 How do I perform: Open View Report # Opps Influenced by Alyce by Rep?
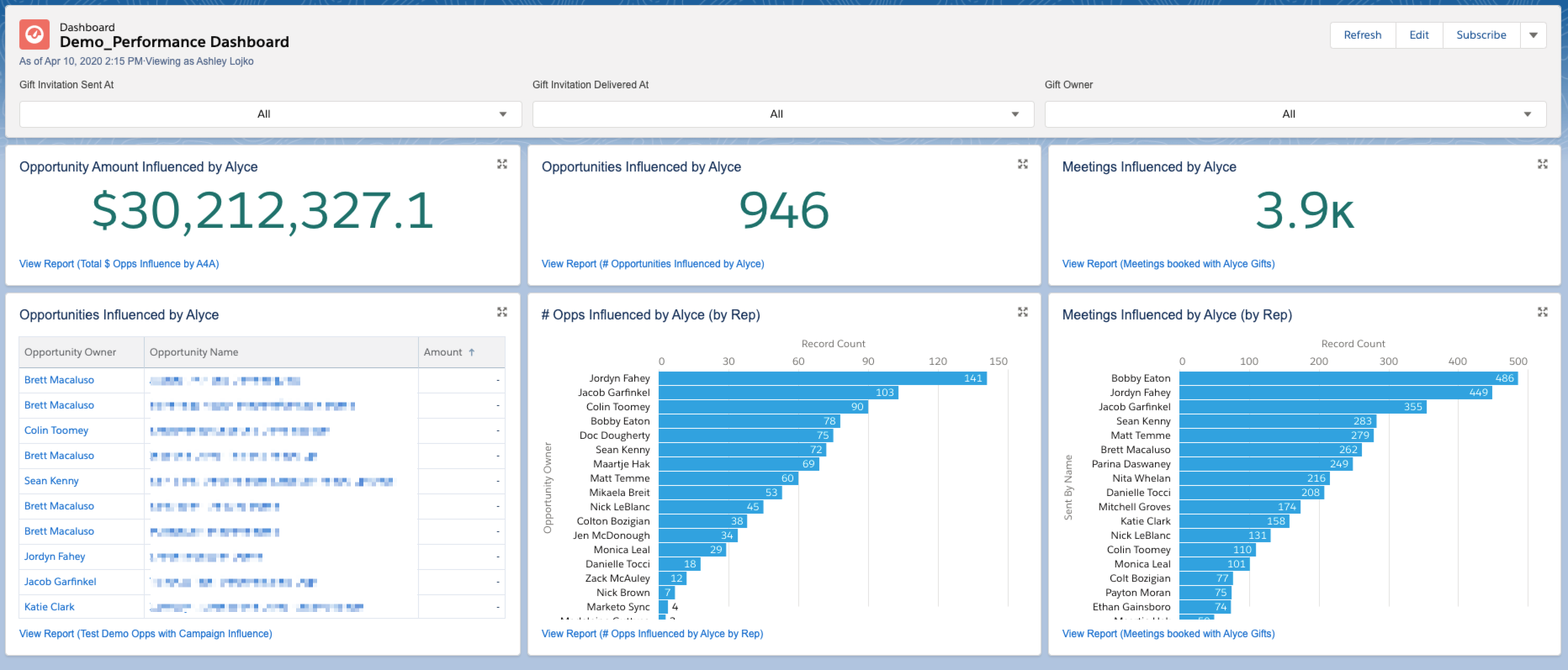[652, 634]
